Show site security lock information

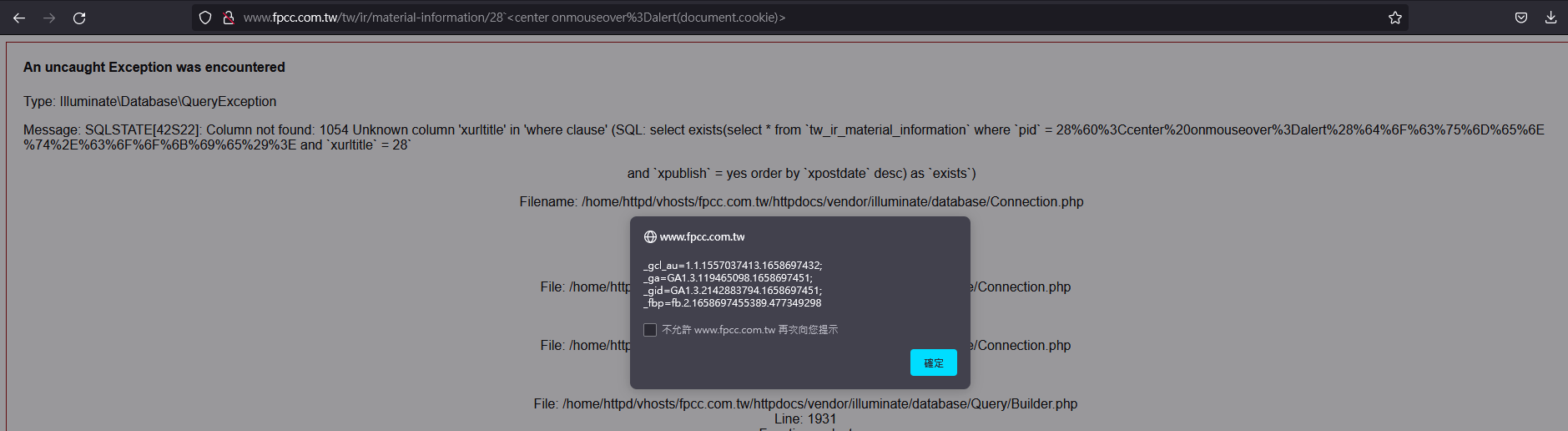click(228, 18)
